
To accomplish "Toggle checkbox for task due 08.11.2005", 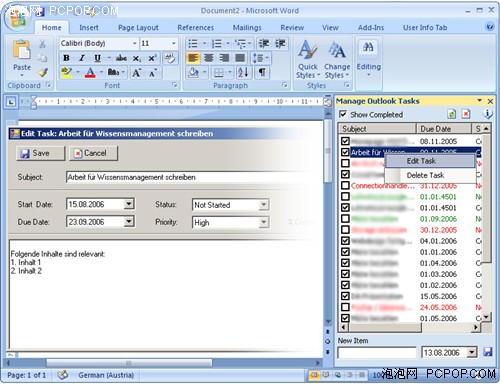I will point(345,141).
